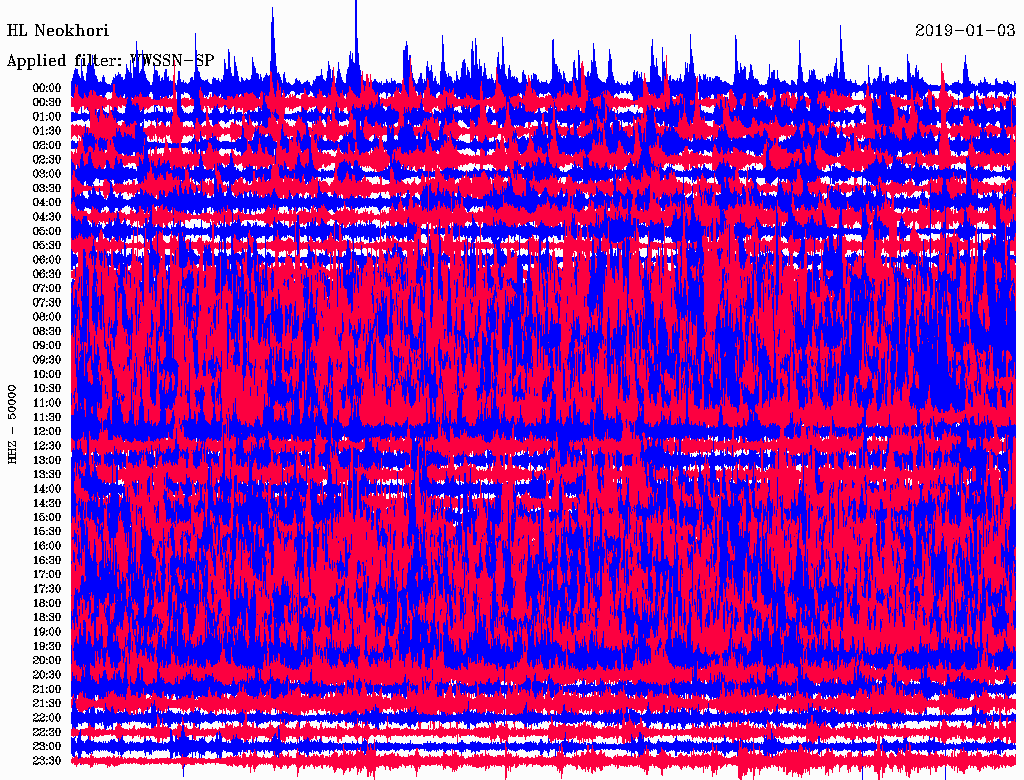
Task: Select the 06:30 time label
Action: point(46,274)
